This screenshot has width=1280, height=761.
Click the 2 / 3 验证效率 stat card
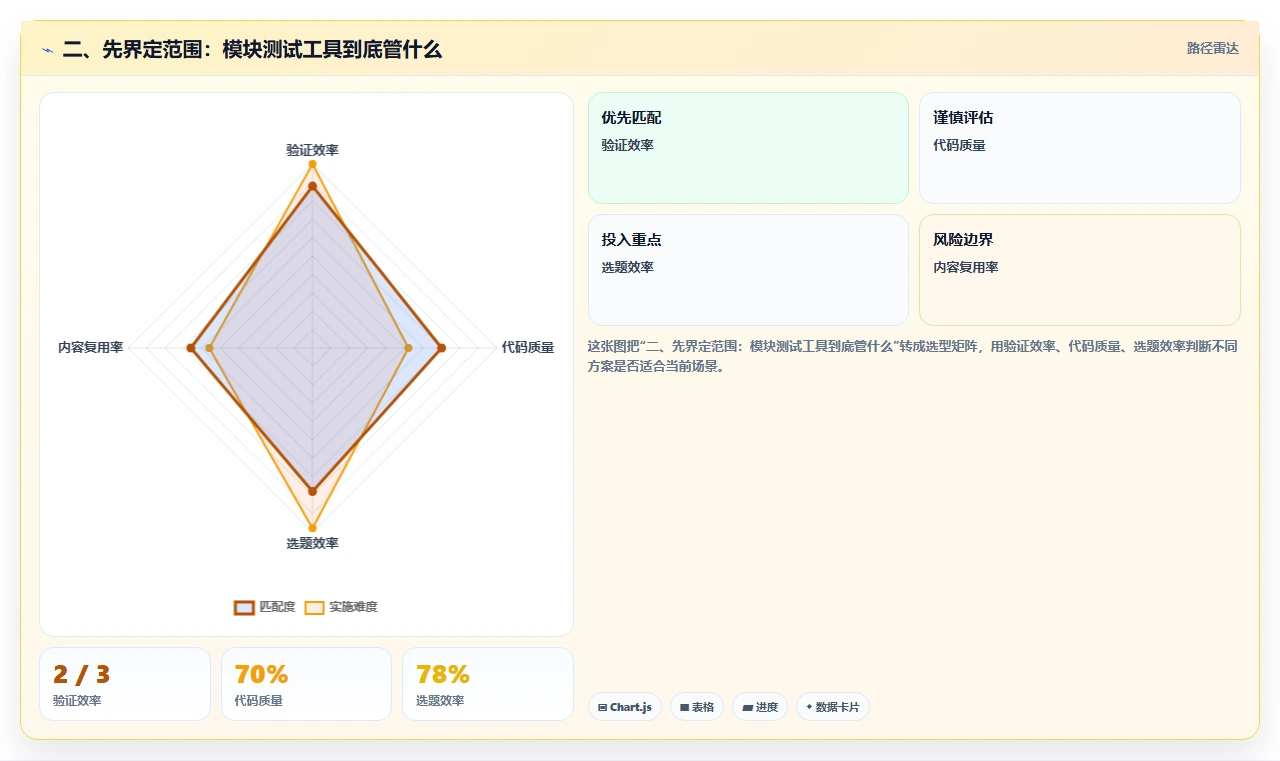125,684
